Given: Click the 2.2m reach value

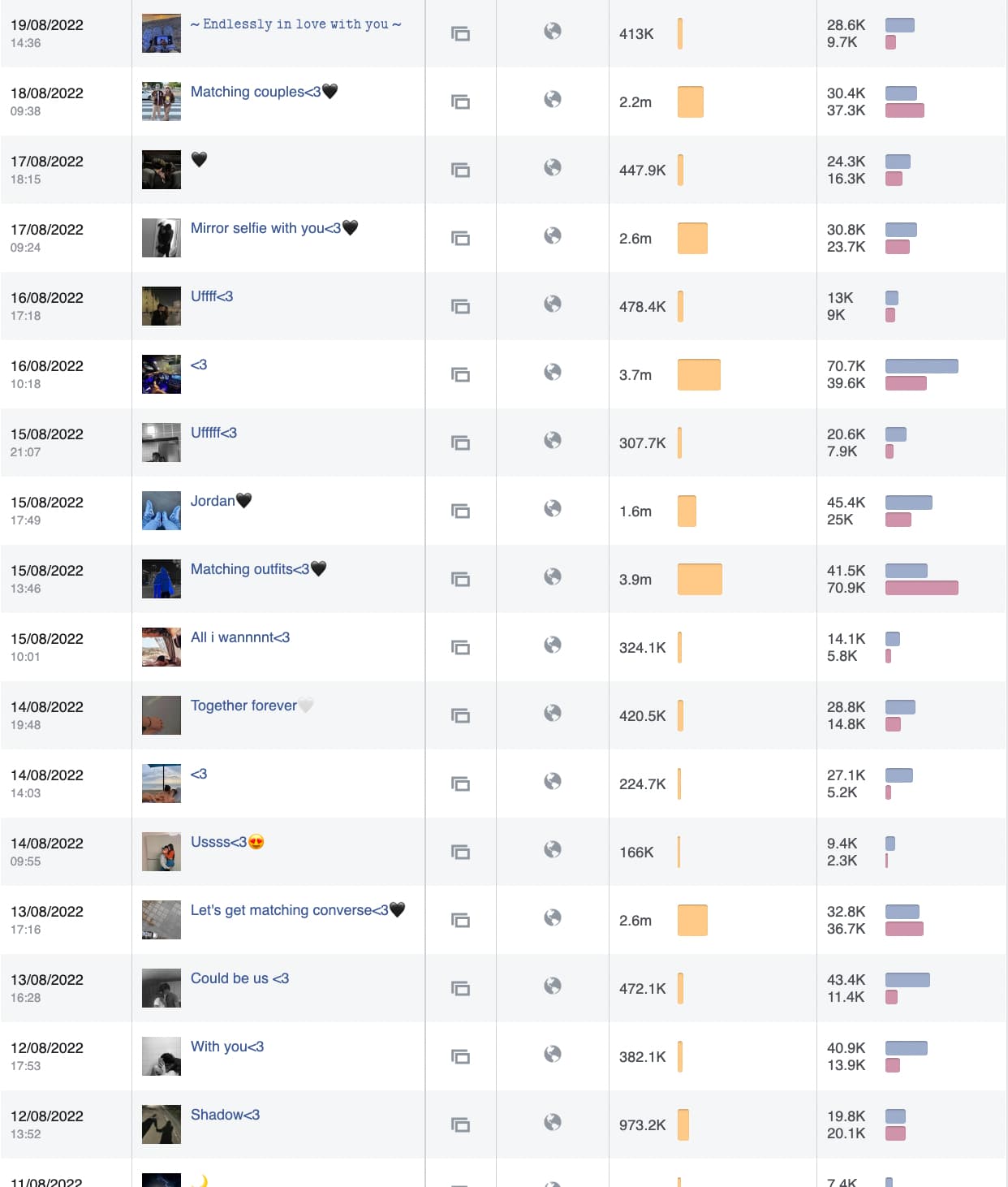Looking at the screenshot, I should pos(635,102).
